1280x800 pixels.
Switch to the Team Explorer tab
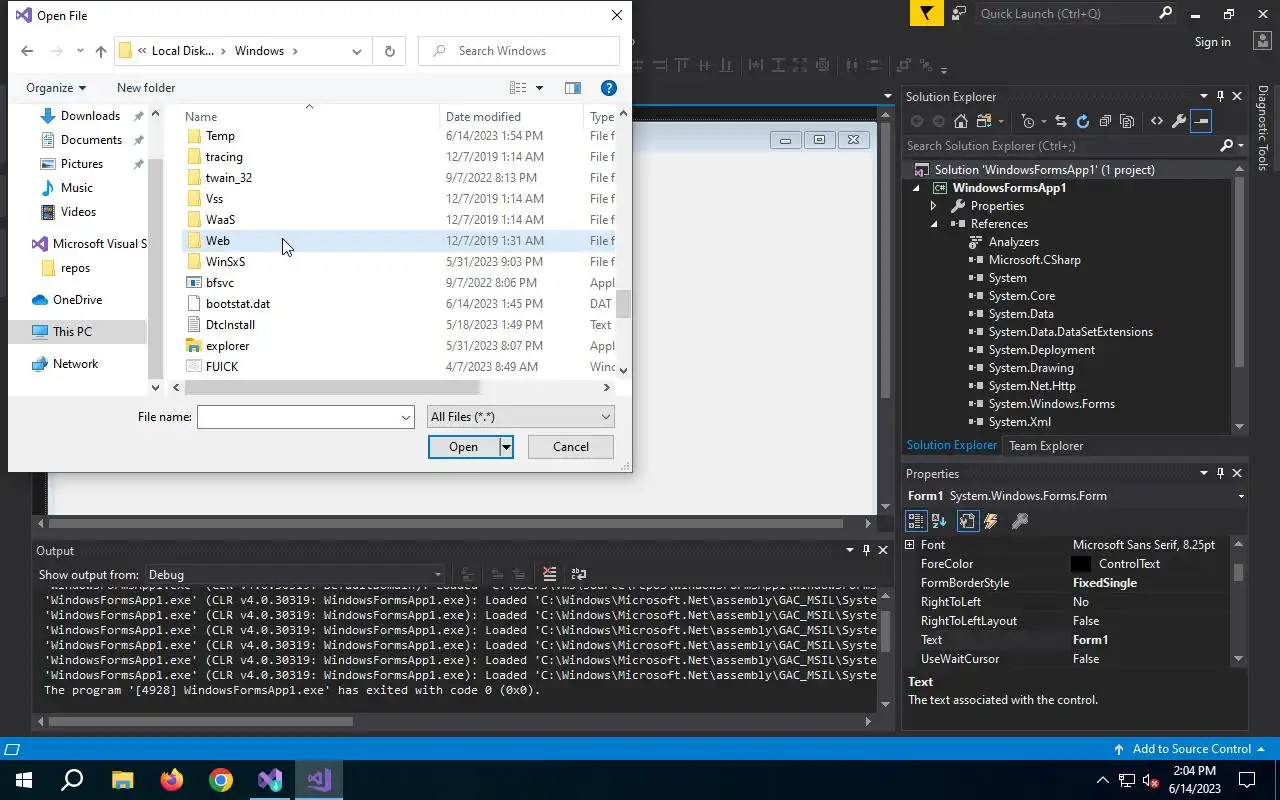click(1045, 446)
